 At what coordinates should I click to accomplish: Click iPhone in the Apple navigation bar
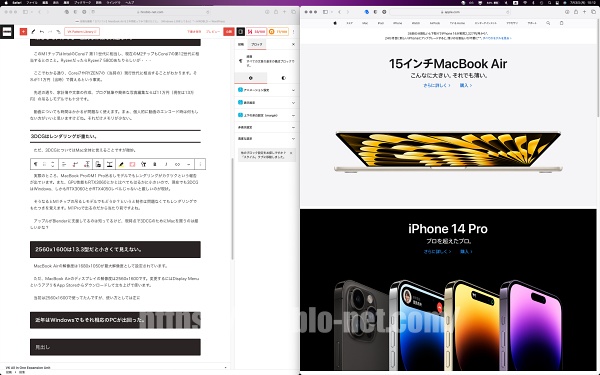[398, 23]
